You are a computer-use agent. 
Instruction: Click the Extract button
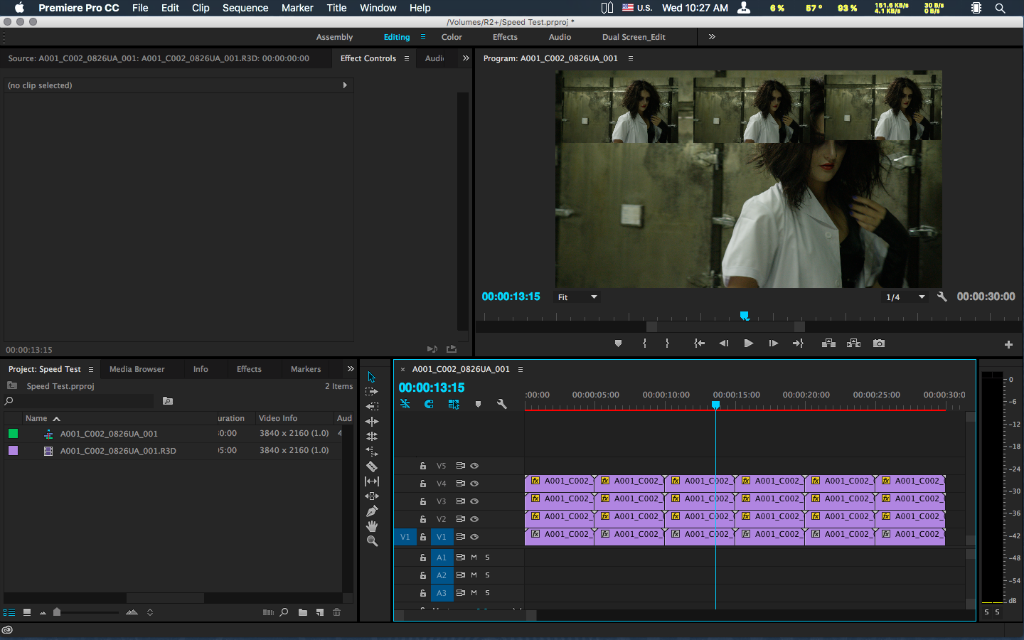click(x=854, y=344)
